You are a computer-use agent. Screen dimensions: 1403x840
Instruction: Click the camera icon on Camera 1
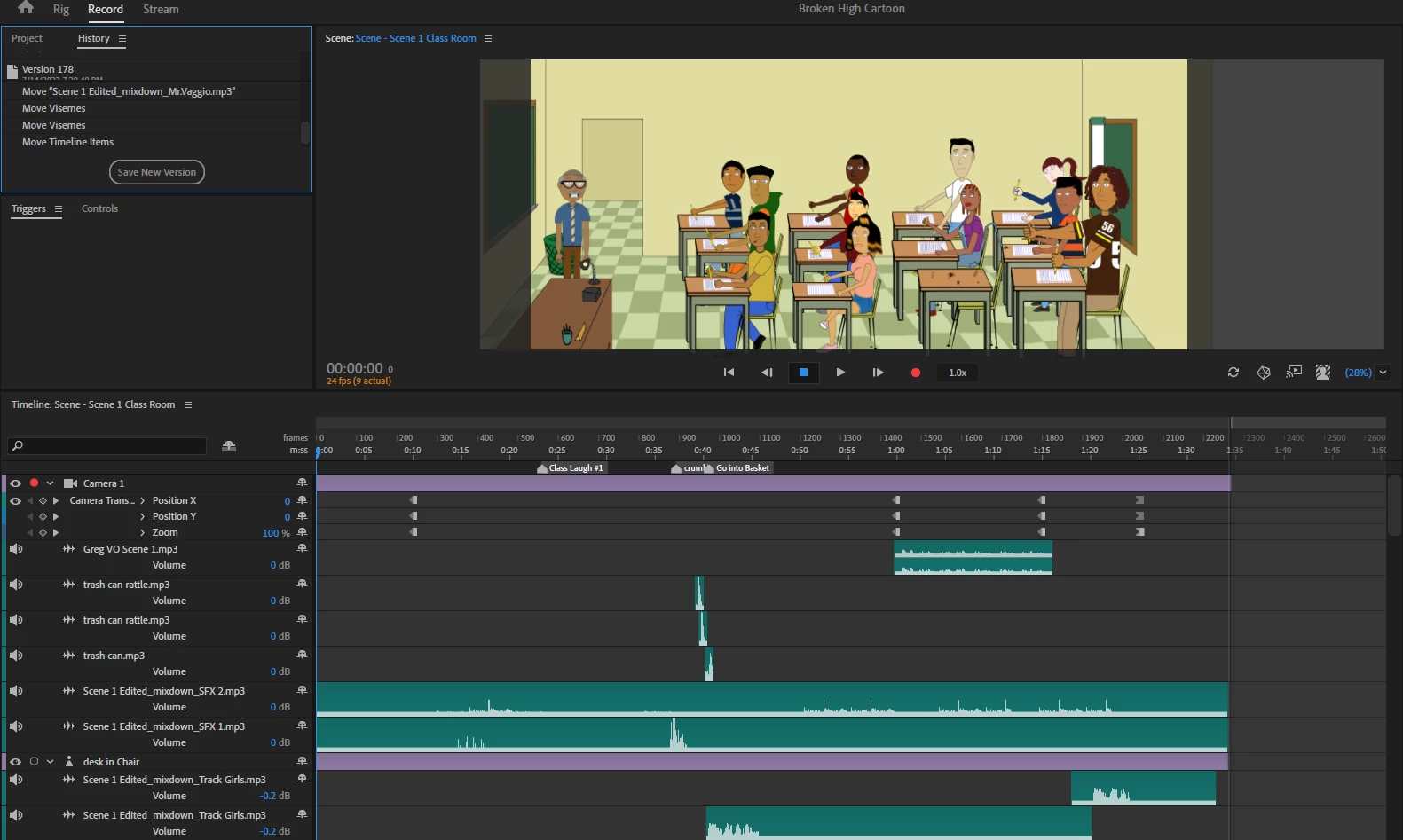[71, 483]
